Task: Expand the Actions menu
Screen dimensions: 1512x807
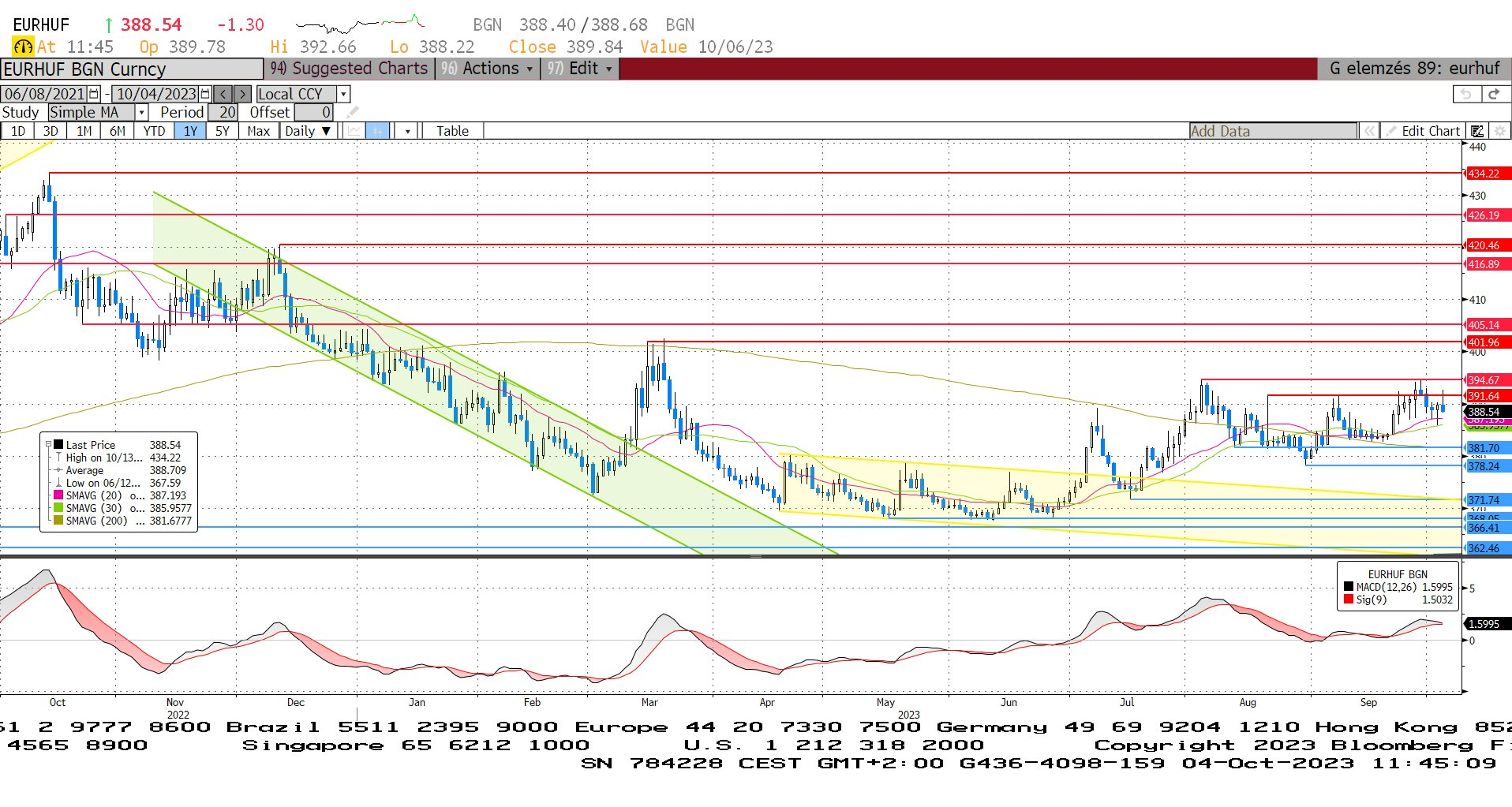Action: pos(488,69)
